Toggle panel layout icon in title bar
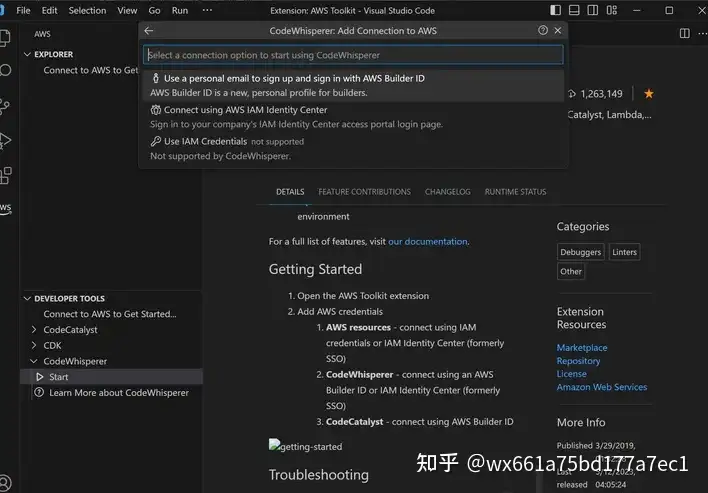708x493 pixels. point(574,10)
